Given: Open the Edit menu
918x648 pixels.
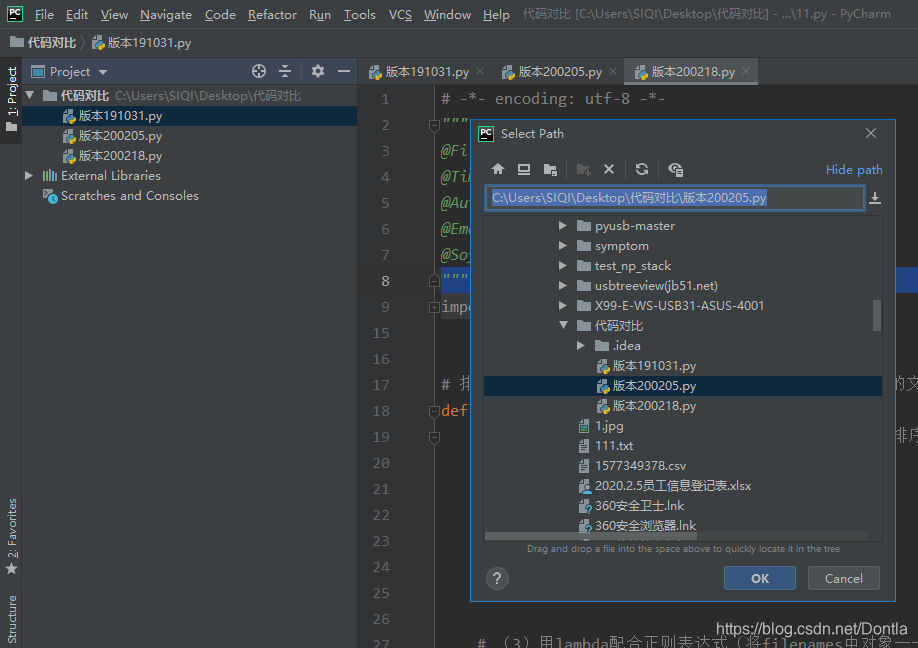Looking at the screenshot, I should click(77, 14).
